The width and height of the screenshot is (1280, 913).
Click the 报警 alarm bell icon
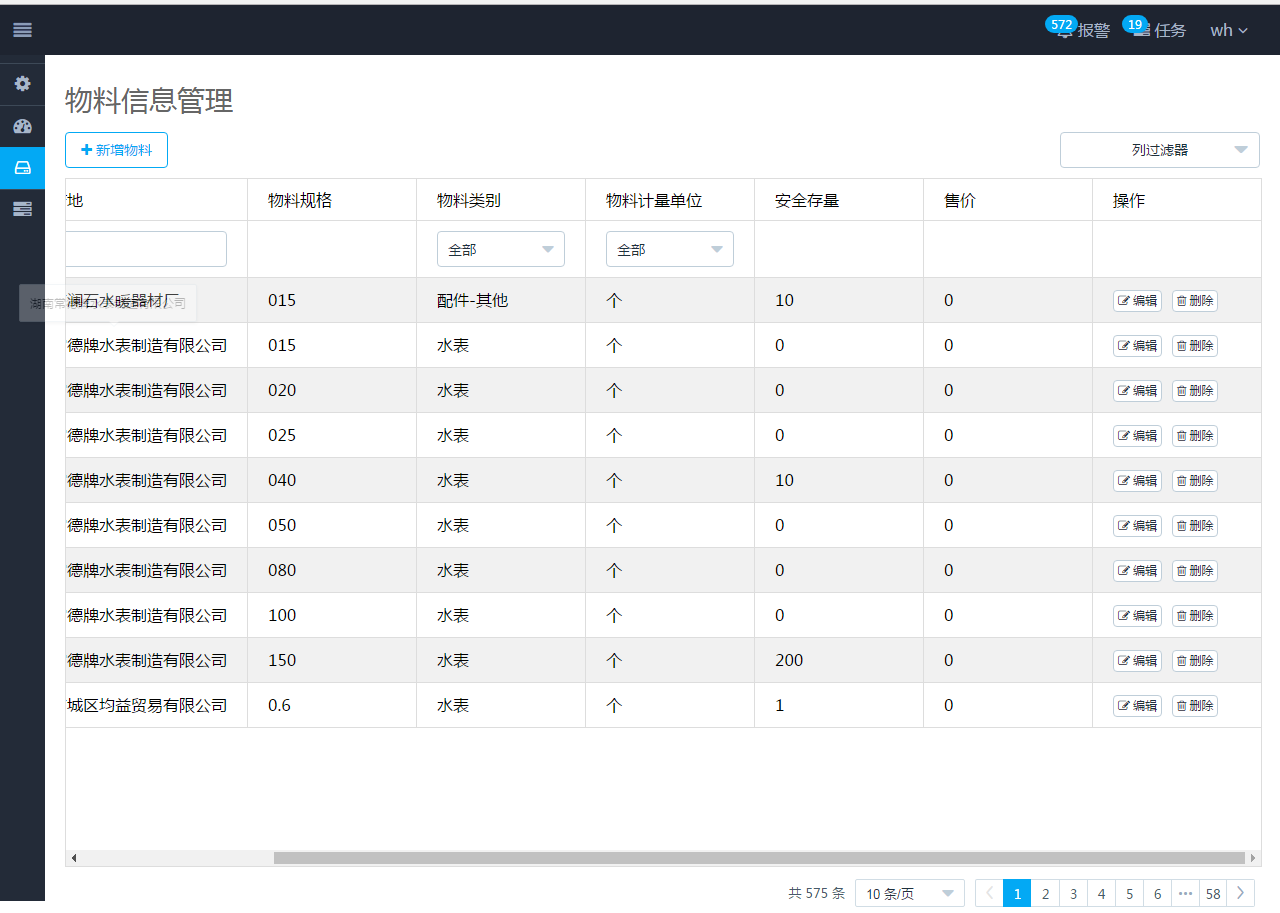click(1065, 31)
